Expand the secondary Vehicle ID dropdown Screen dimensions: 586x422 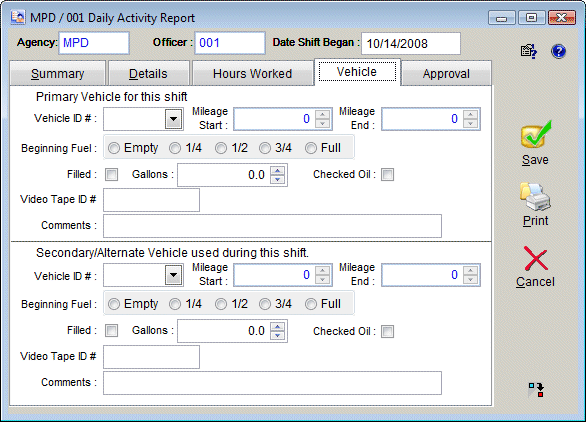point(173,275)
